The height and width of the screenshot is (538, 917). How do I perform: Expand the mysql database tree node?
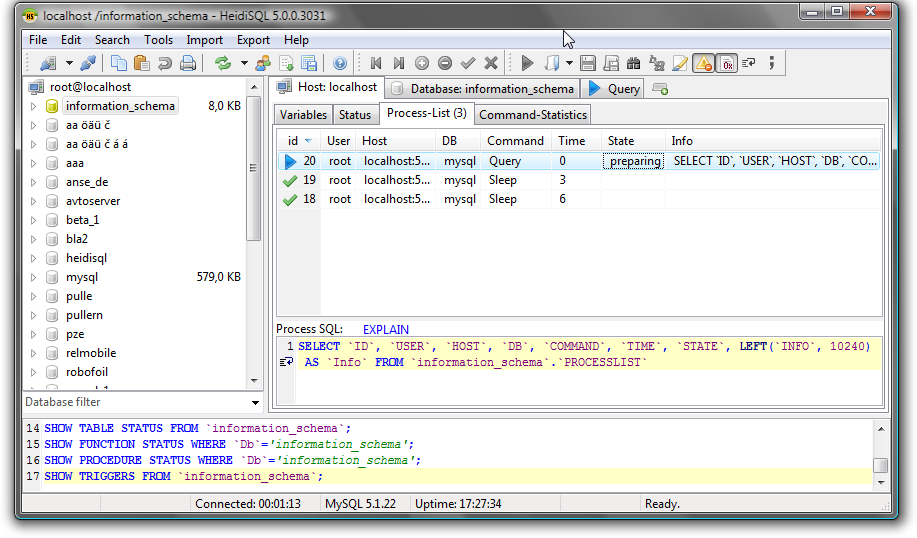[33, 277]
